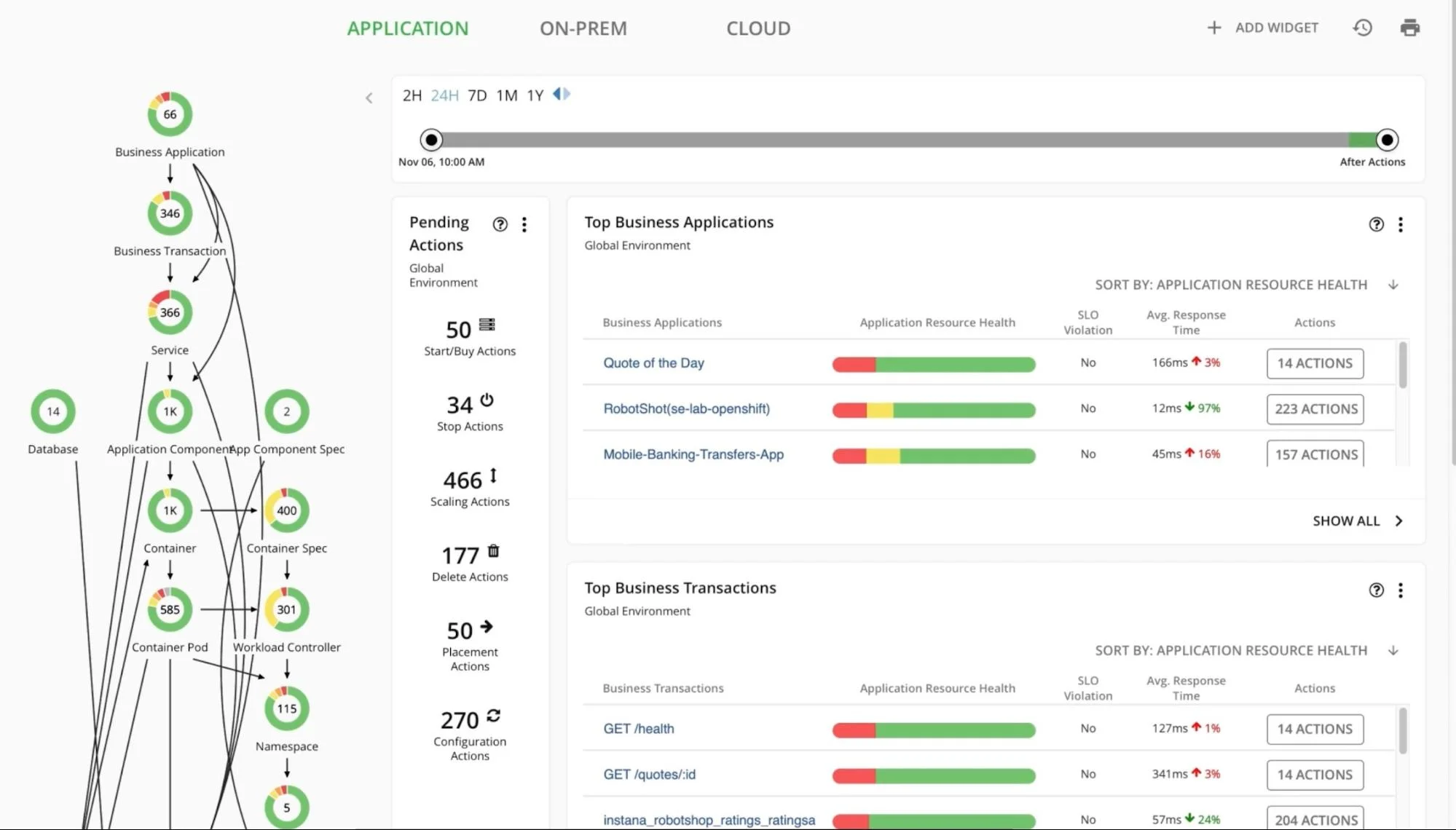Open help for Pending Actions widget
1456x830 pixels.
500,224
